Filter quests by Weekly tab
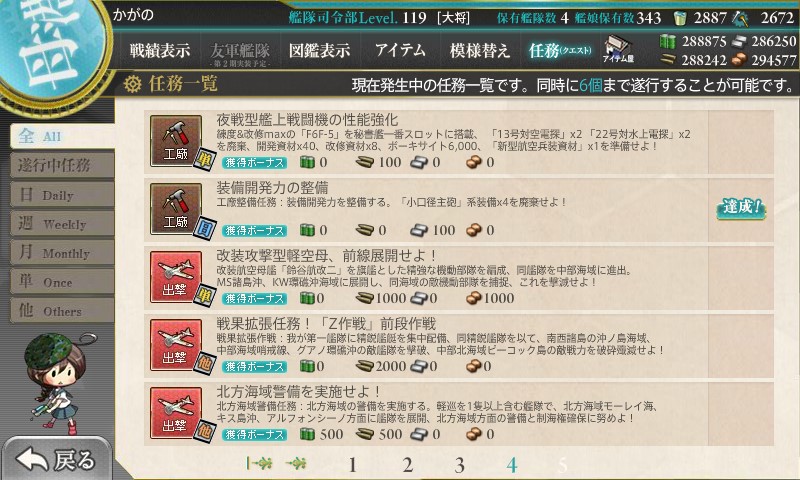Screen dimensions: 800x480 pyautogui.click(x=62, y=224)
